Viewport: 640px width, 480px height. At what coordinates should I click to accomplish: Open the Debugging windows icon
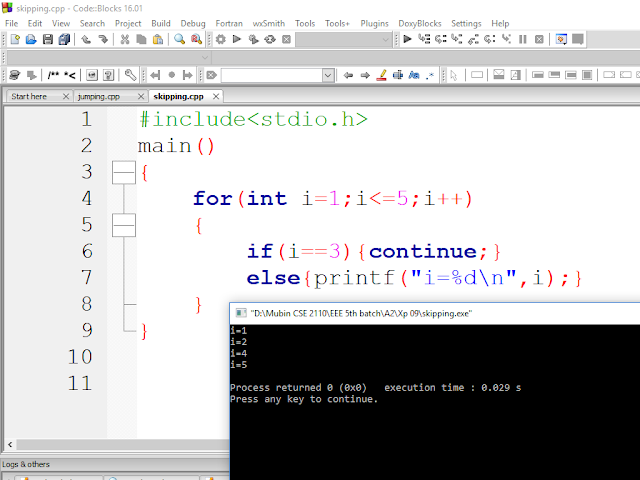(561, 39)
